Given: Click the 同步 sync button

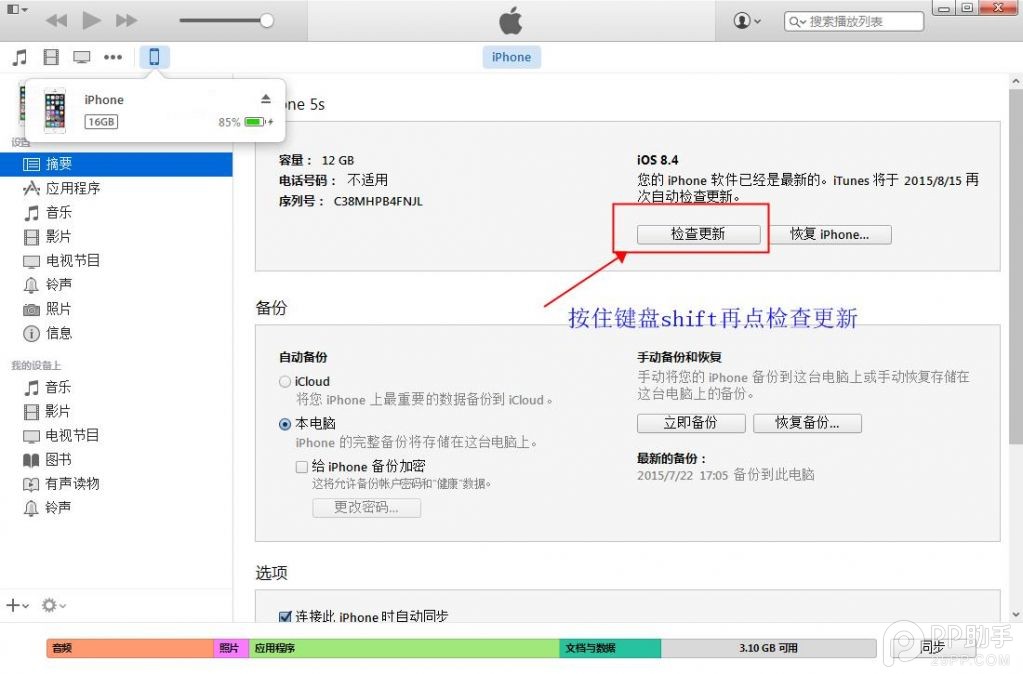Looking at the screenshot, I should click(x=932, y=647).
